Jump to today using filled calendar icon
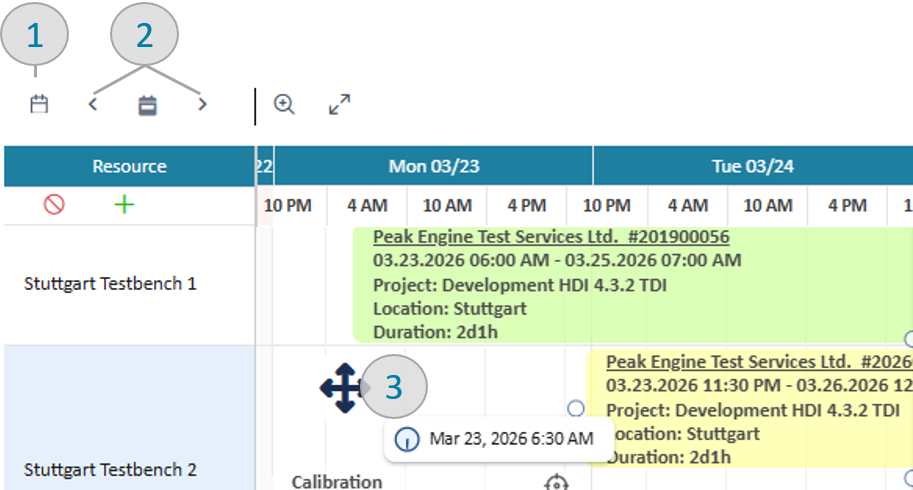Screen dimensions: 913x490 click(x=147, y=105)
